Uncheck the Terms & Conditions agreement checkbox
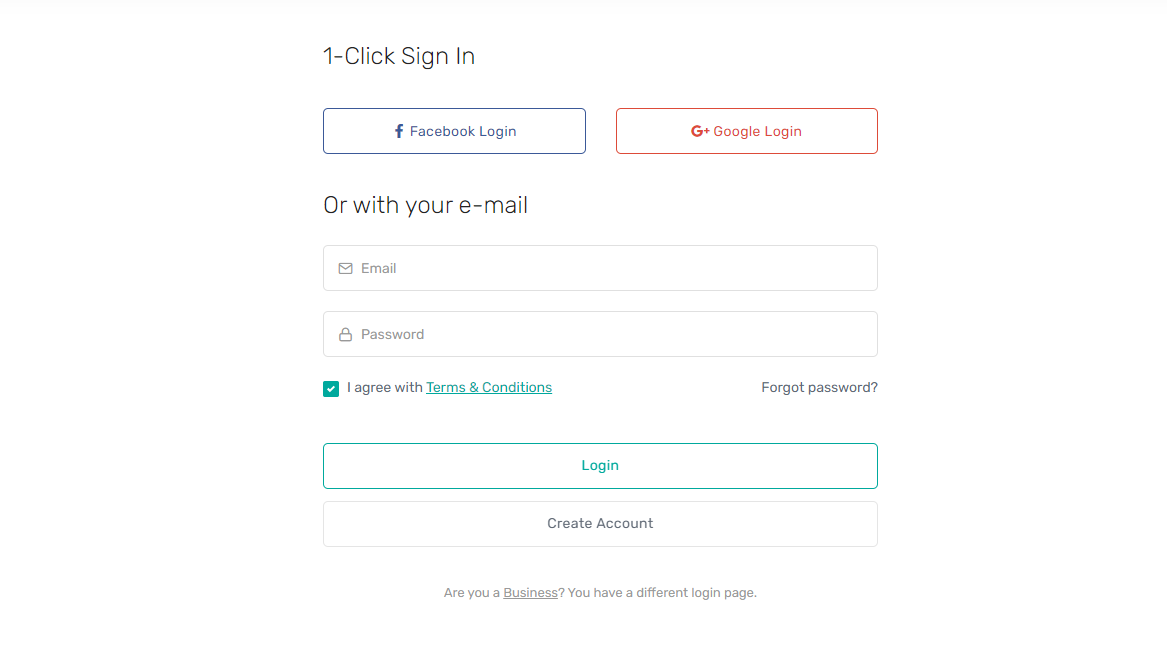 coord(331,389)
